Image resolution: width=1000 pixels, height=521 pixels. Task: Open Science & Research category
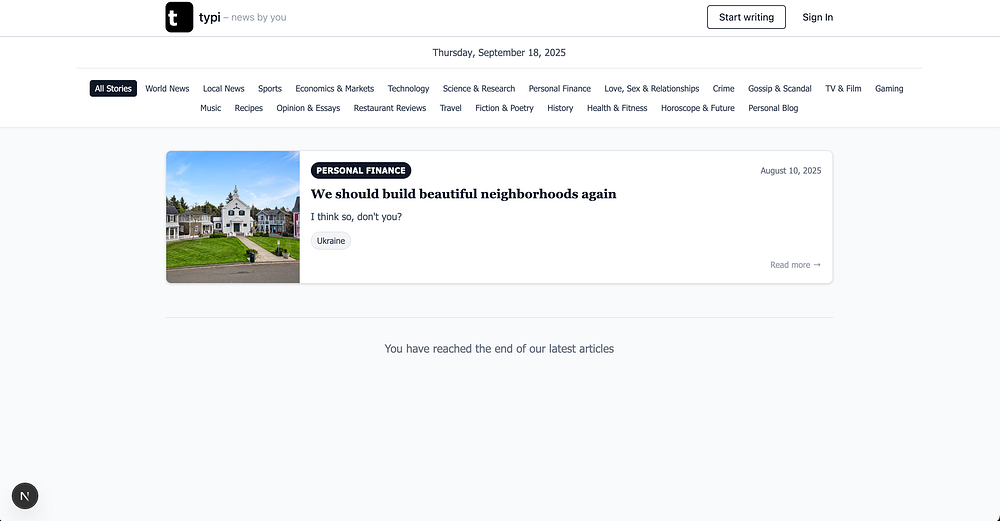point(479,89)
